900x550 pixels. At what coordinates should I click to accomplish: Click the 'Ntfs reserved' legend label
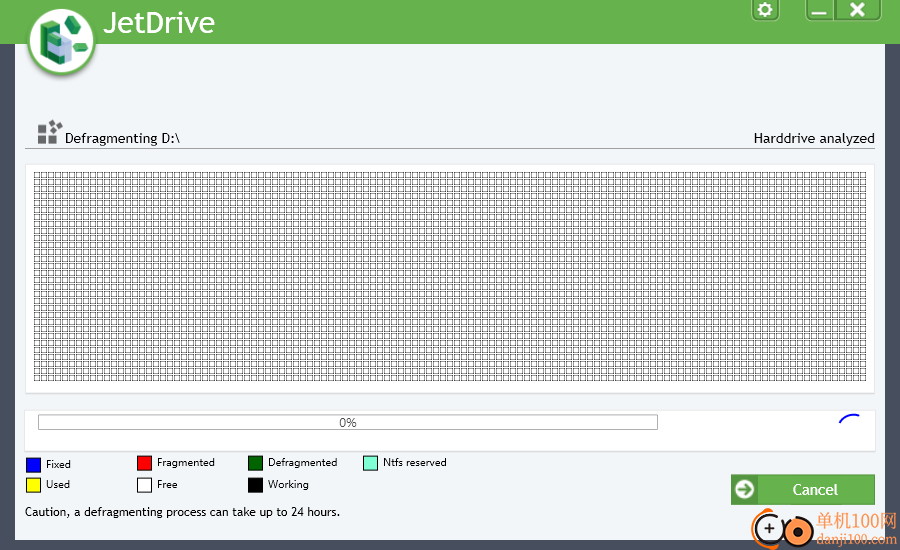(414, 462)
